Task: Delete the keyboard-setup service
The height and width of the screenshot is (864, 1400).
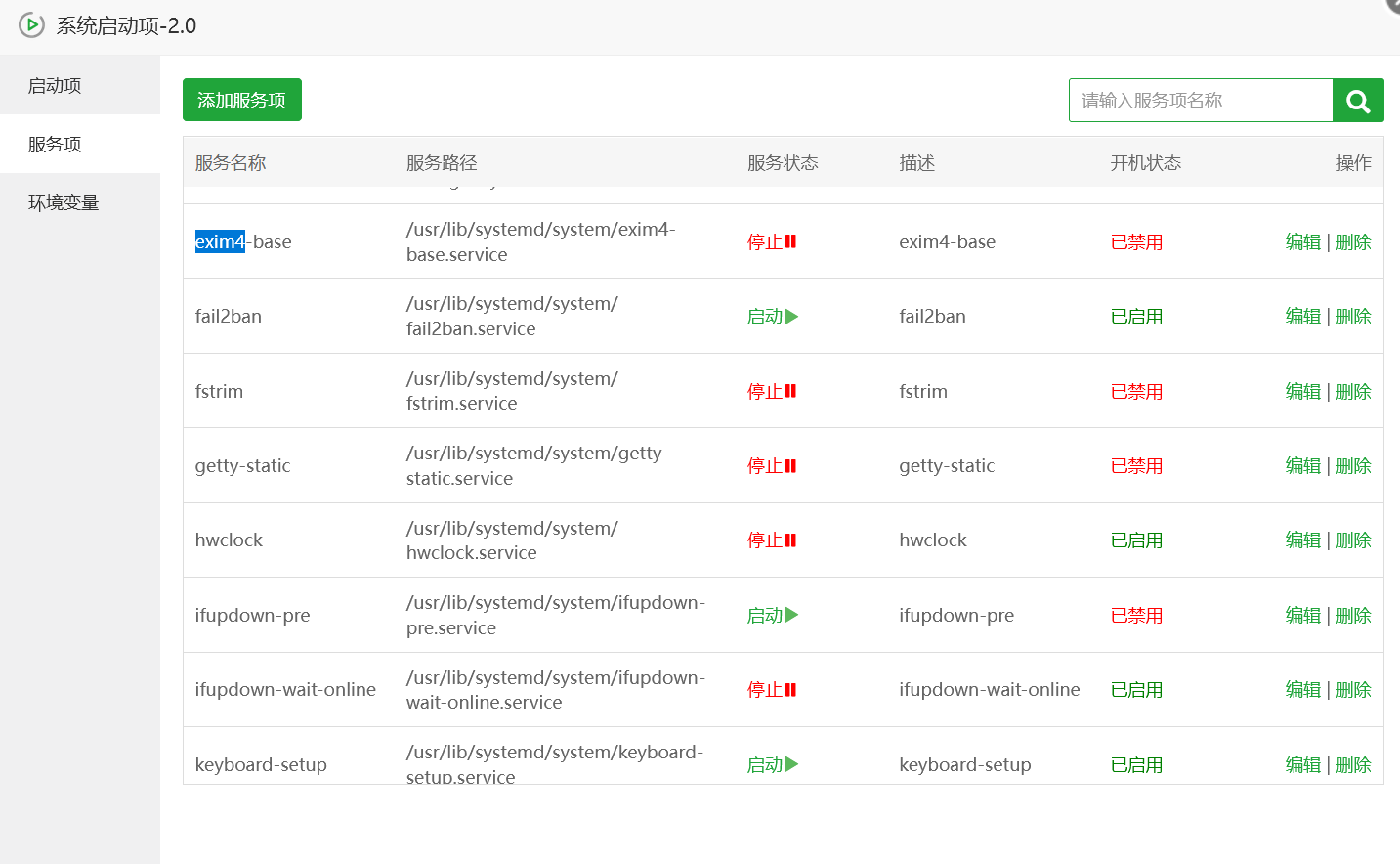Action: click(1353, 765)
